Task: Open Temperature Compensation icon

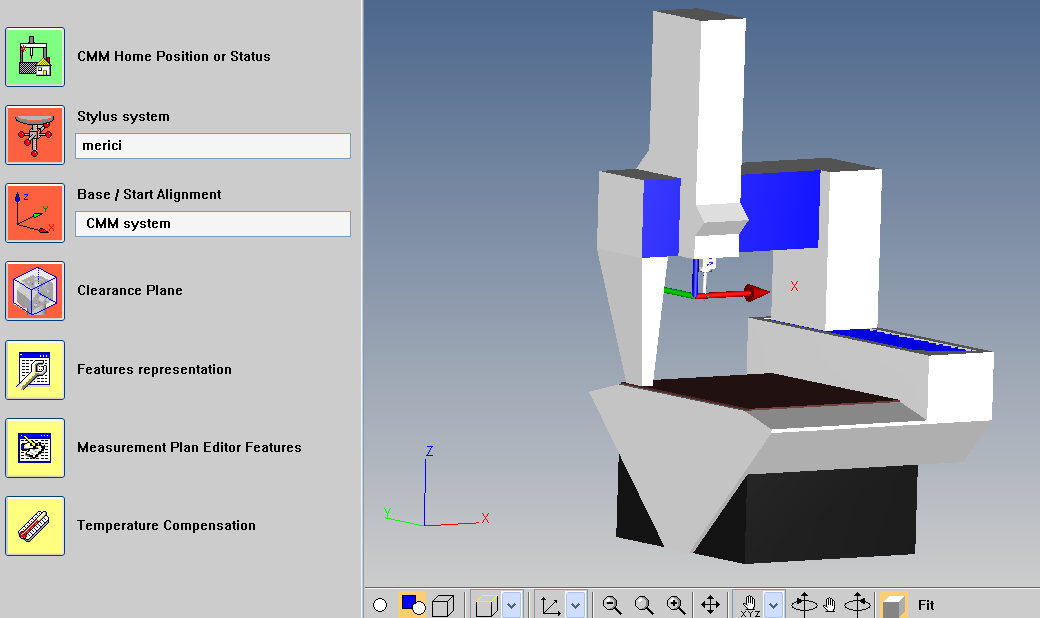Action: (x=35, y=526)
